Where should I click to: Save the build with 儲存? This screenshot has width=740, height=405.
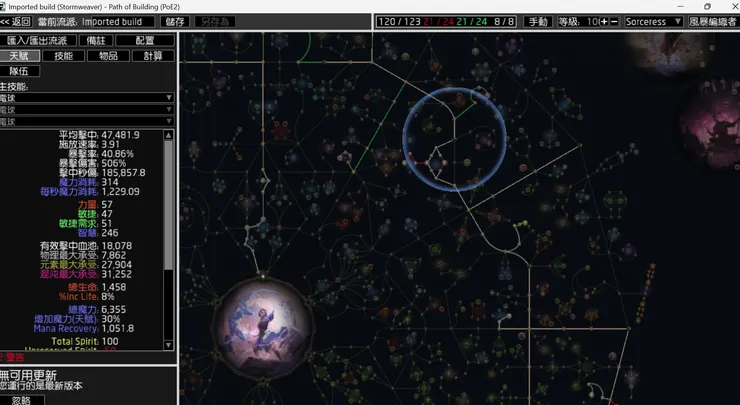coord(175,22)
